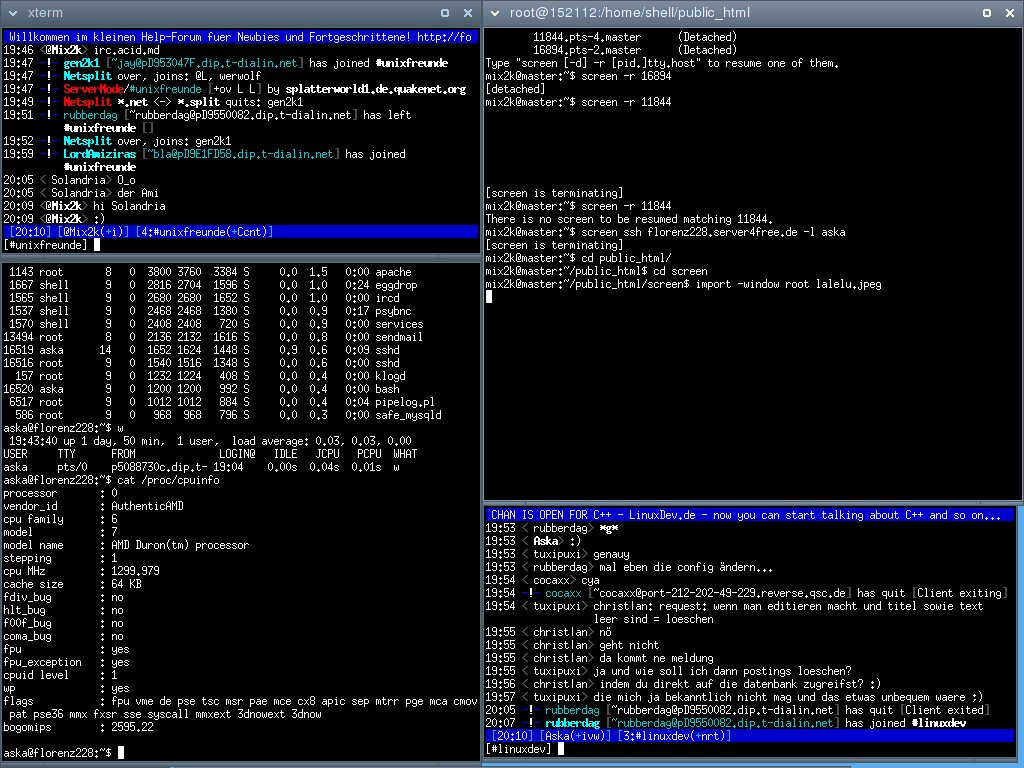The image size is (1024, 768).
Task: Click the root@152112:/home/shell/public_html title
Action: [629, 13]
